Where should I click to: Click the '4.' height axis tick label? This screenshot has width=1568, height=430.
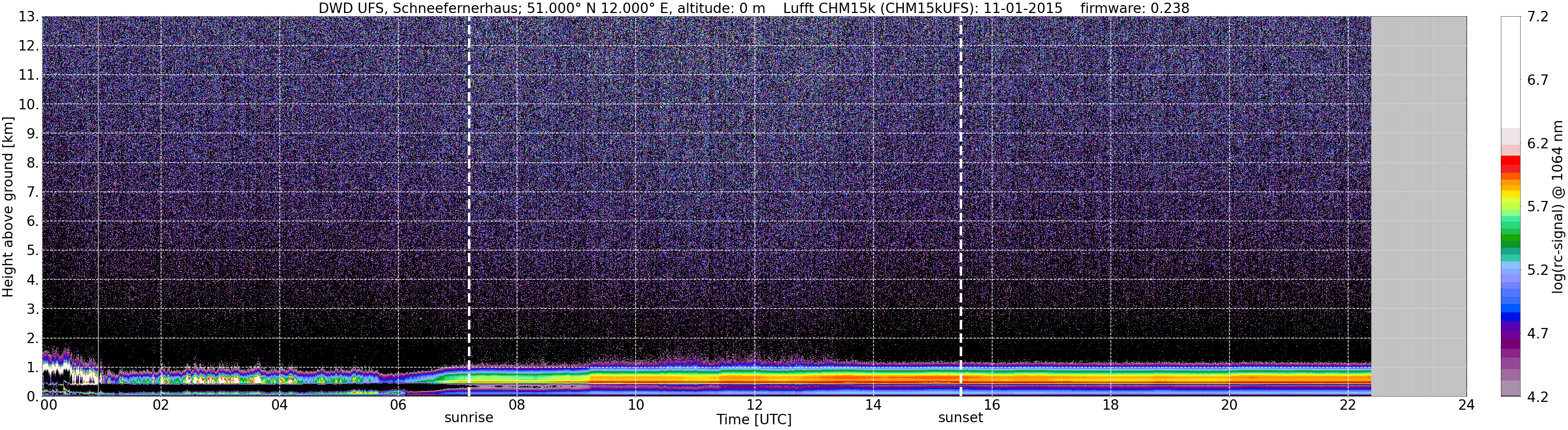[x=33, y=280]
